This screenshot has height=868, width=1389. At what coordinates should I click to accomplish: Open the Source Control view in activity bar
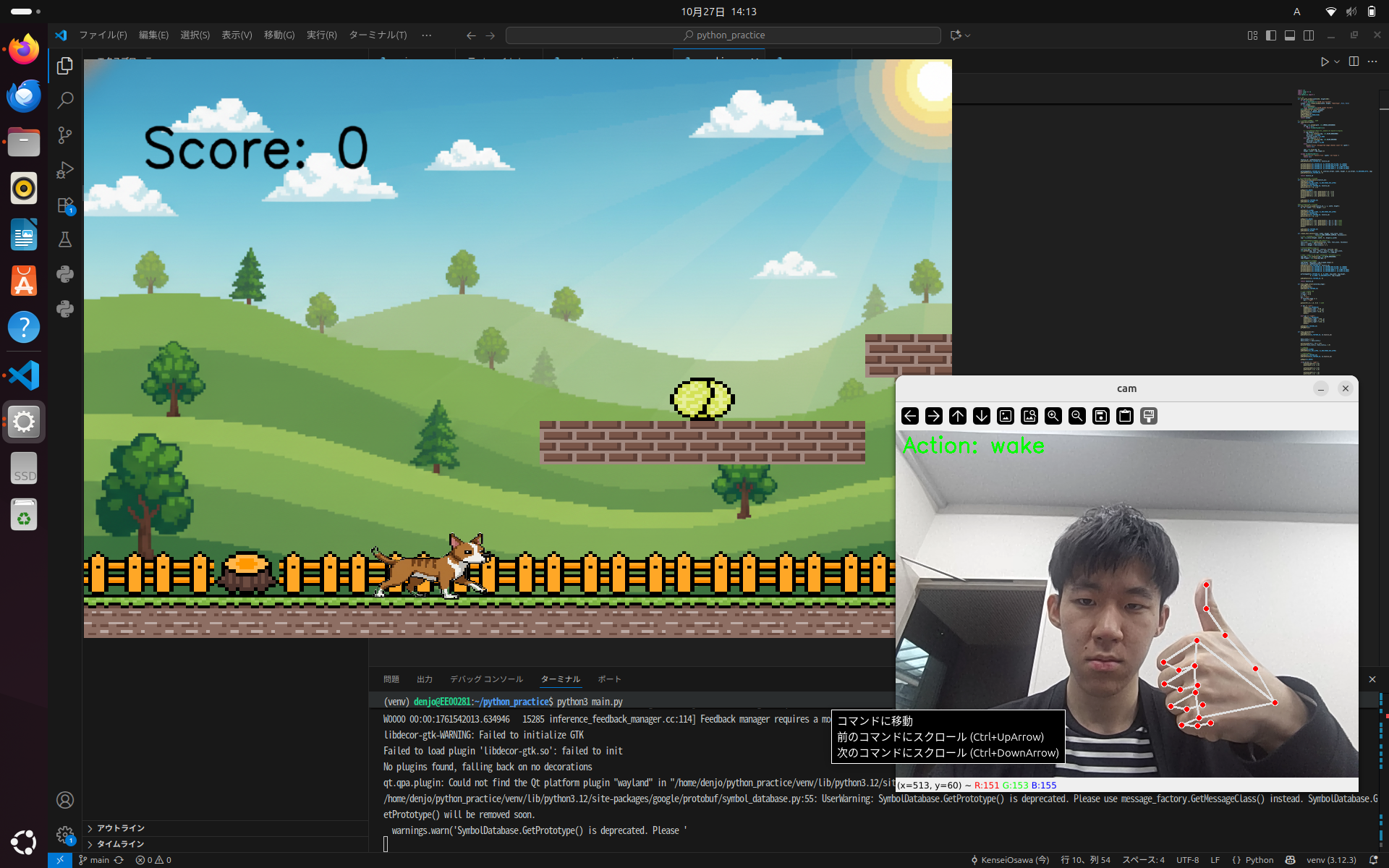coord(65,135)
